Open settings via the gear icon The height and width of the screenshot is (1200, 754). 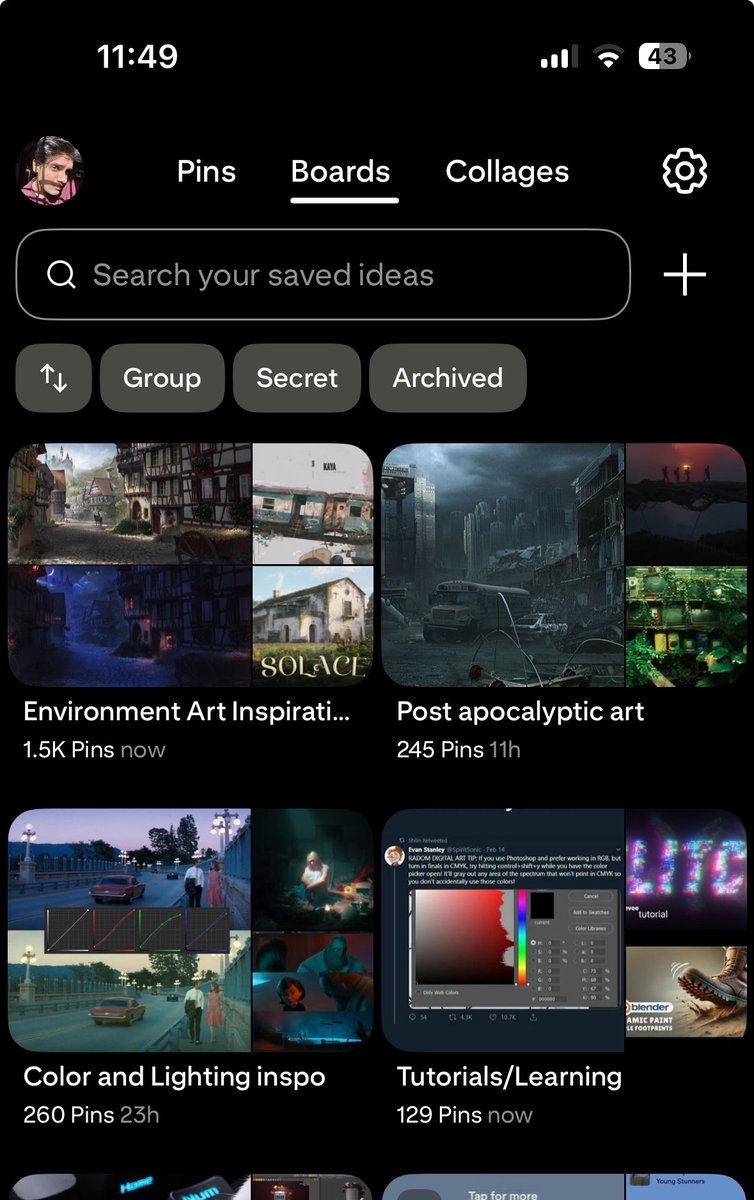click(x=685, y=171)
